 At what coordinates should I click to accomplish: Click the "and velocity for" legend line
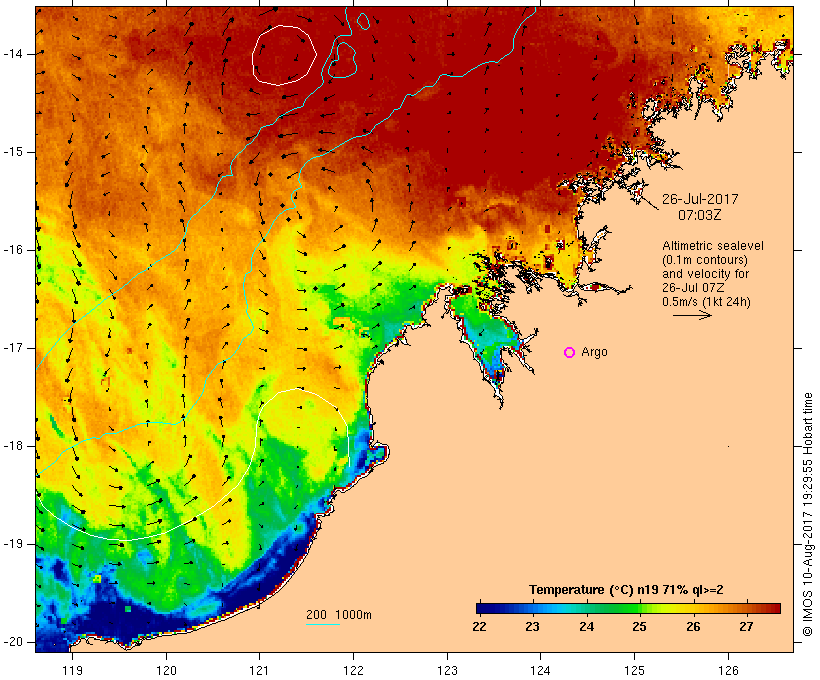(705, 274)
